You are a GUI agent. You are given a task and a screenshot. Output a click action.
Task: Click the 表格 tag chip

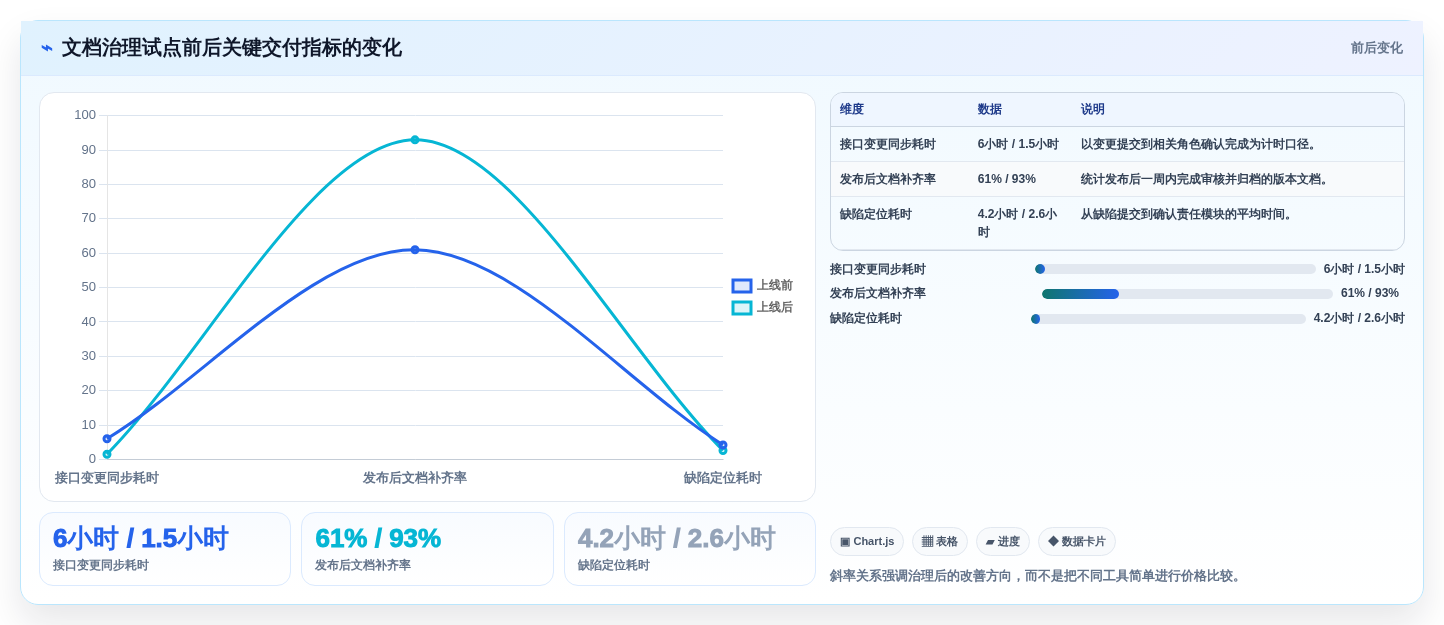[x=940, y=542]
